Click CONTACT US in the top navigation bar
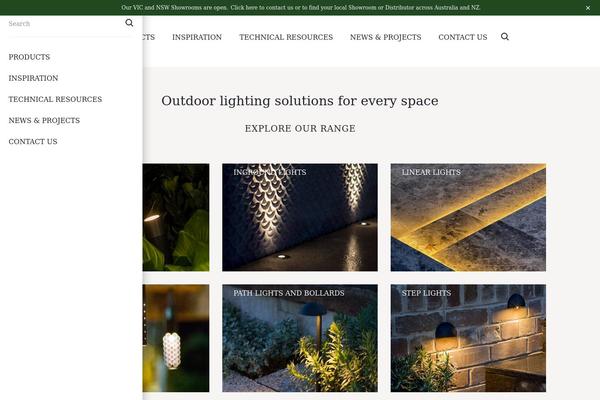600x400 pixels. (x=463, y=37)
